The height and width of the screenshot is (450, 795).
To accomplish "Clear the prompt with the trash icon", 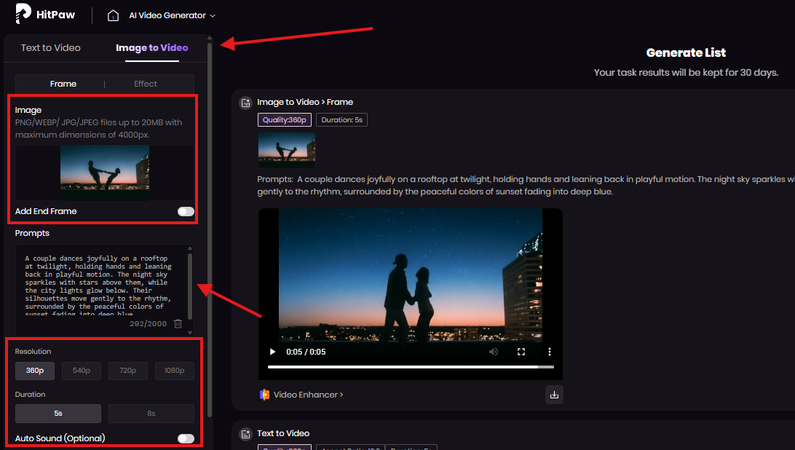I will point(178,323).
